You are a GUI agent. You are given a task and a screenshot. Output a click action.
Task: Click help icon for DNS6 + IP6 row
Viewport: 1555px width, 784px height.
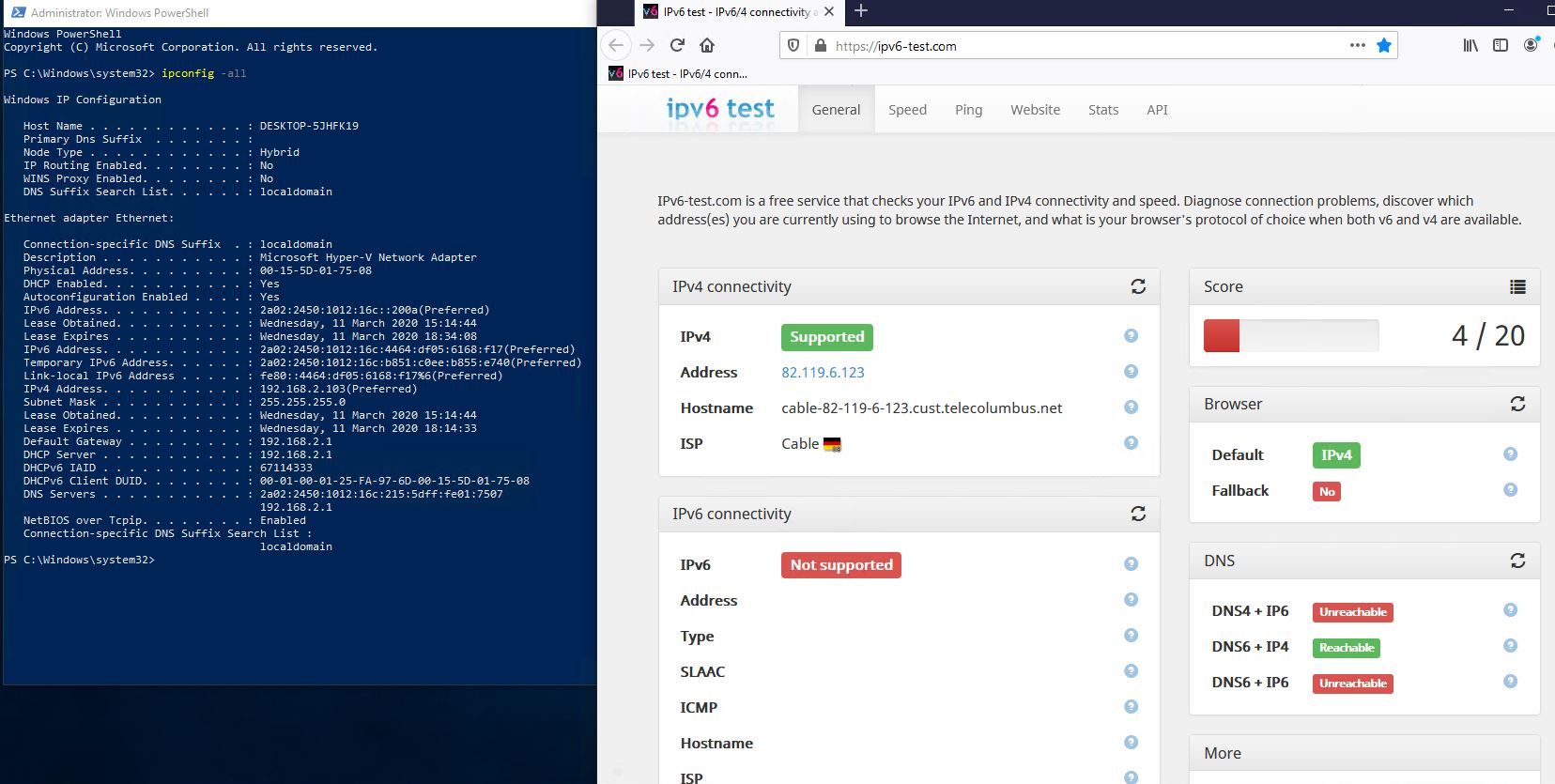1510,682
